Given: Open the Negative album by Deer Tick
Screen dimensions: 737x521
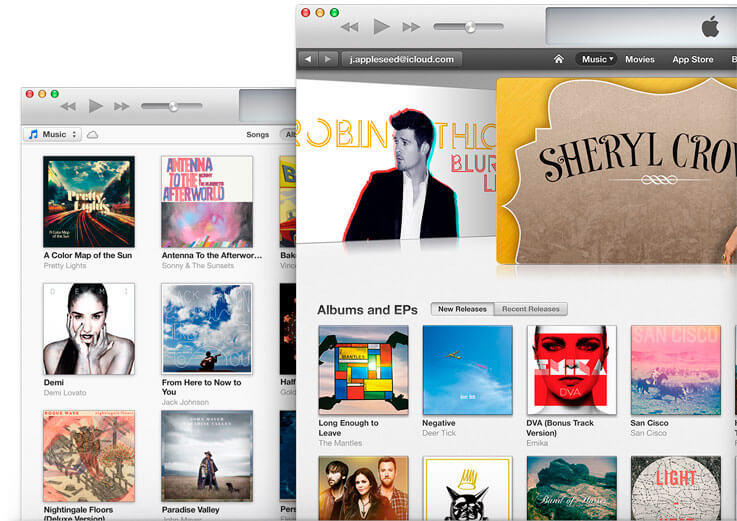Looking at the screenshot, I should click(467, 370).
